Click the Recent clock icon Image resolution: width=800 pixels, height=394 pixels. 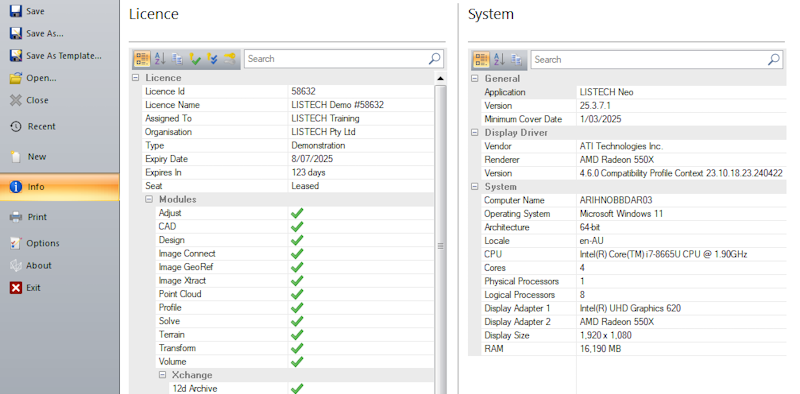16,126
